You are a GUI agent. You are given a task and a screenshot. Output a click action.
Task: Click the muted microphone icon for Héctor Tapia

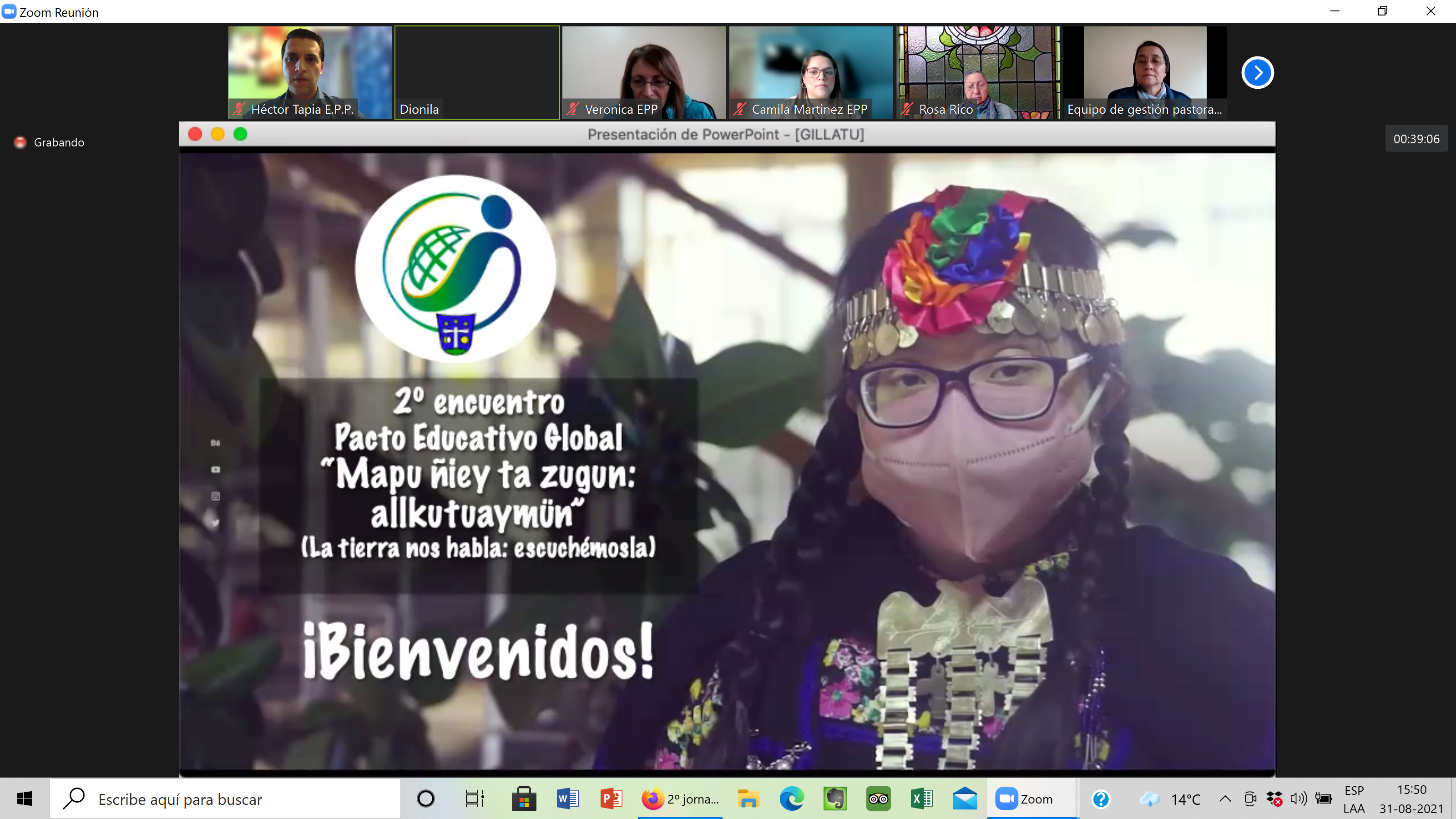pyautogui.click(x=239, y=109)
